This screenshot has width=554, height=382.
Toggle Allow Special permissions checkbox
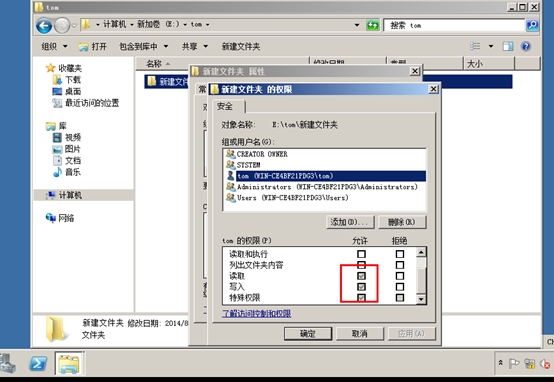coord(361,298)
